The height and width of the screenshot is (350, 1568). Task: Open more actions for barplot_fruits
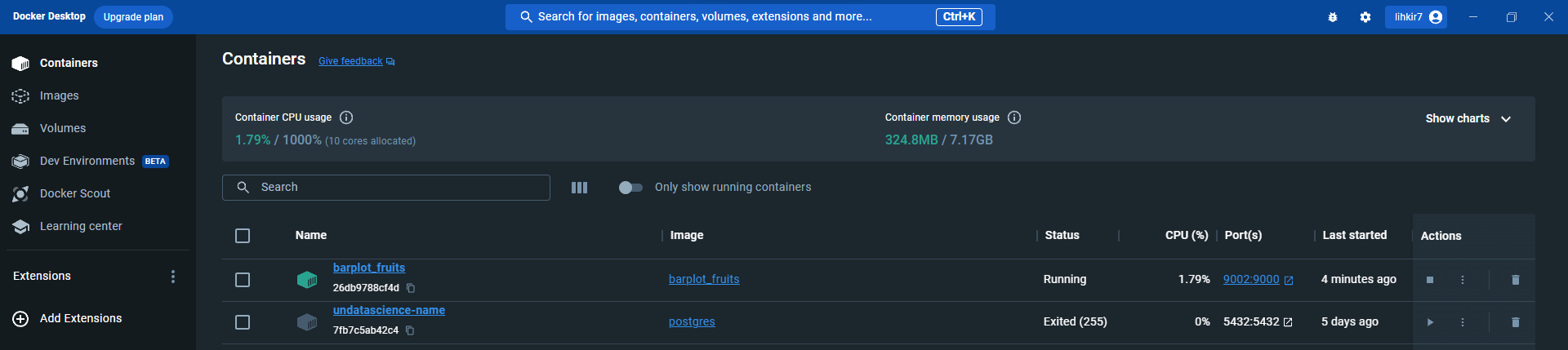click(1463, 280)
